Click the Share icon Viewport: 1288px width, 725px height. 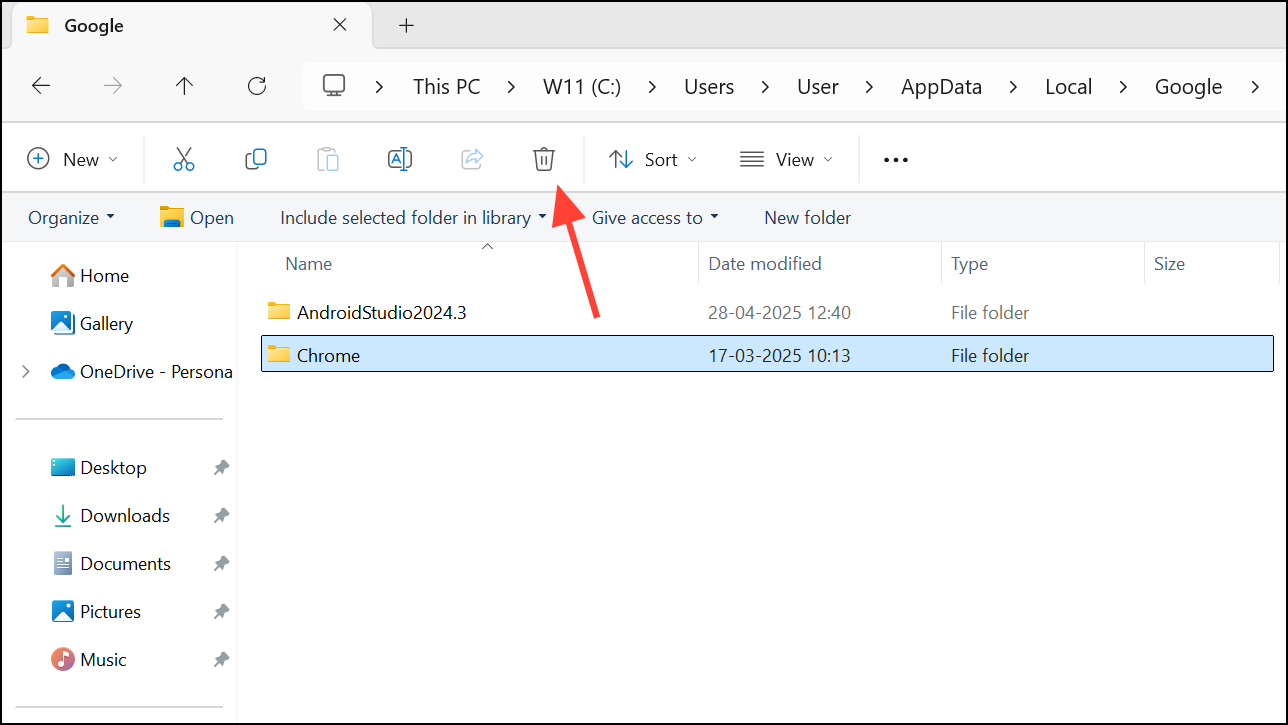[x=472, y=159]
